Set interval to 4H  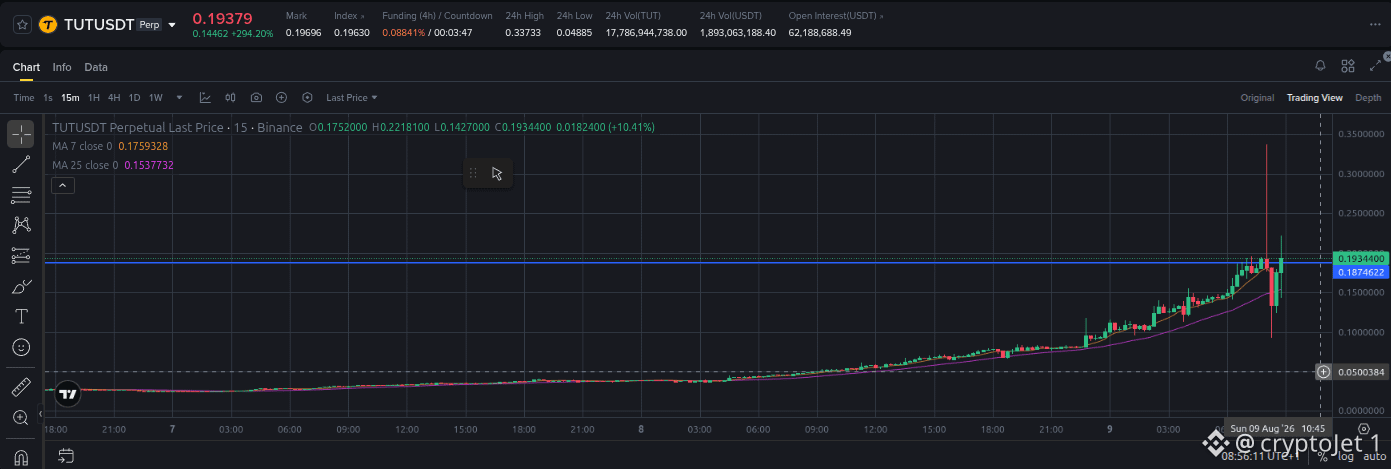(x=114, y=98)
